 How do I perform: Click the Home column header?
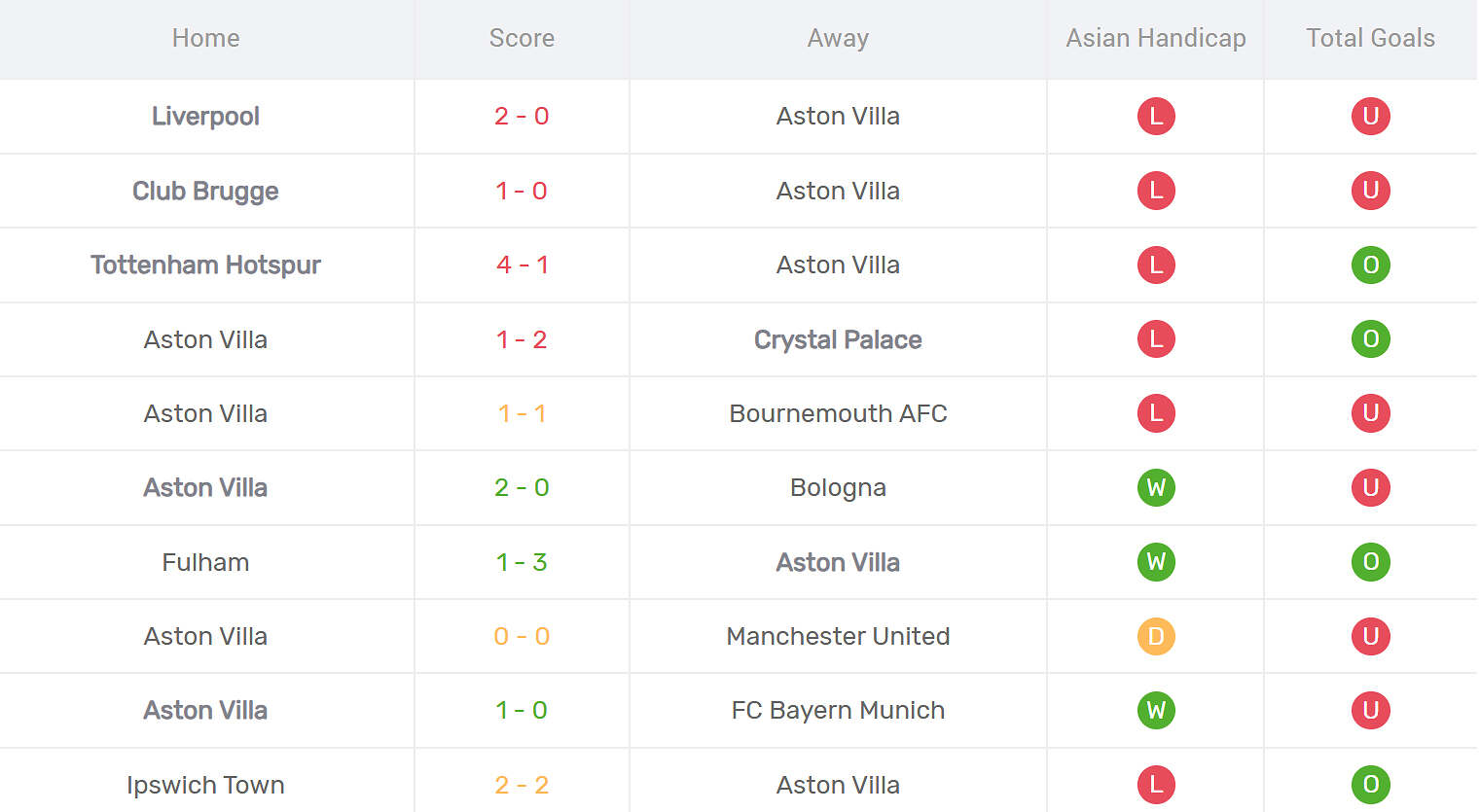205,38
